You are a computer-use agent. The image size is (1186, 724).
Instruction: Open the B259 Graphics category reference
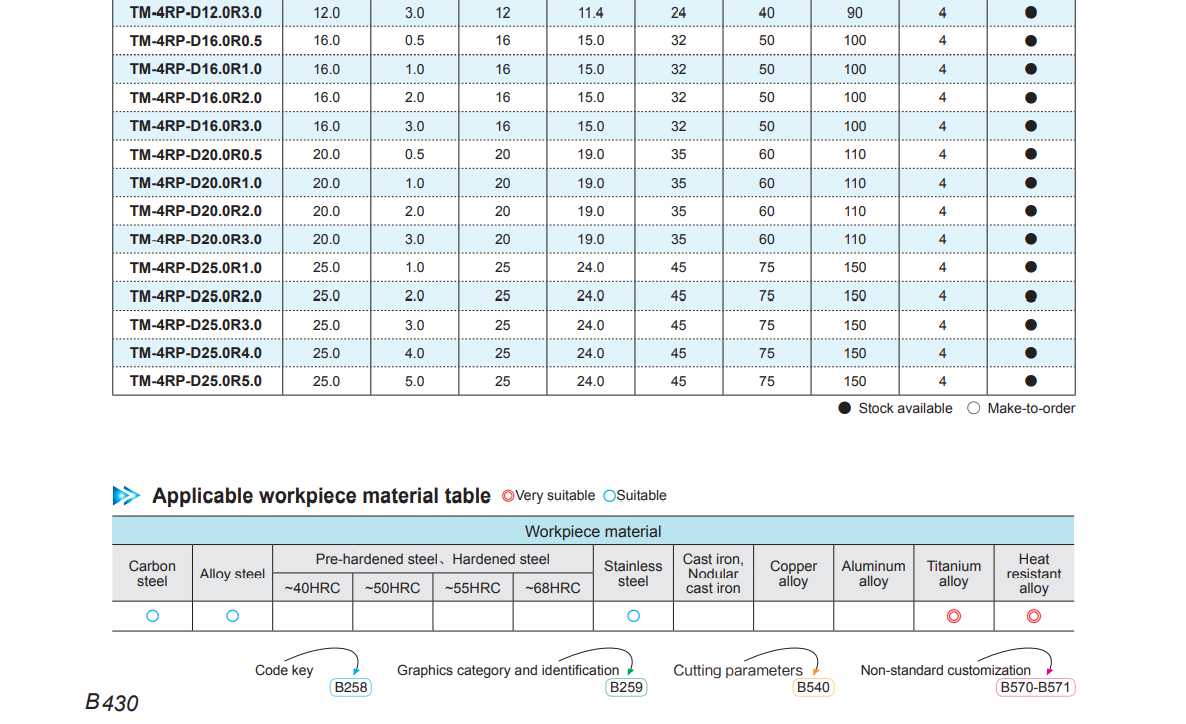(x=626, y=688)
